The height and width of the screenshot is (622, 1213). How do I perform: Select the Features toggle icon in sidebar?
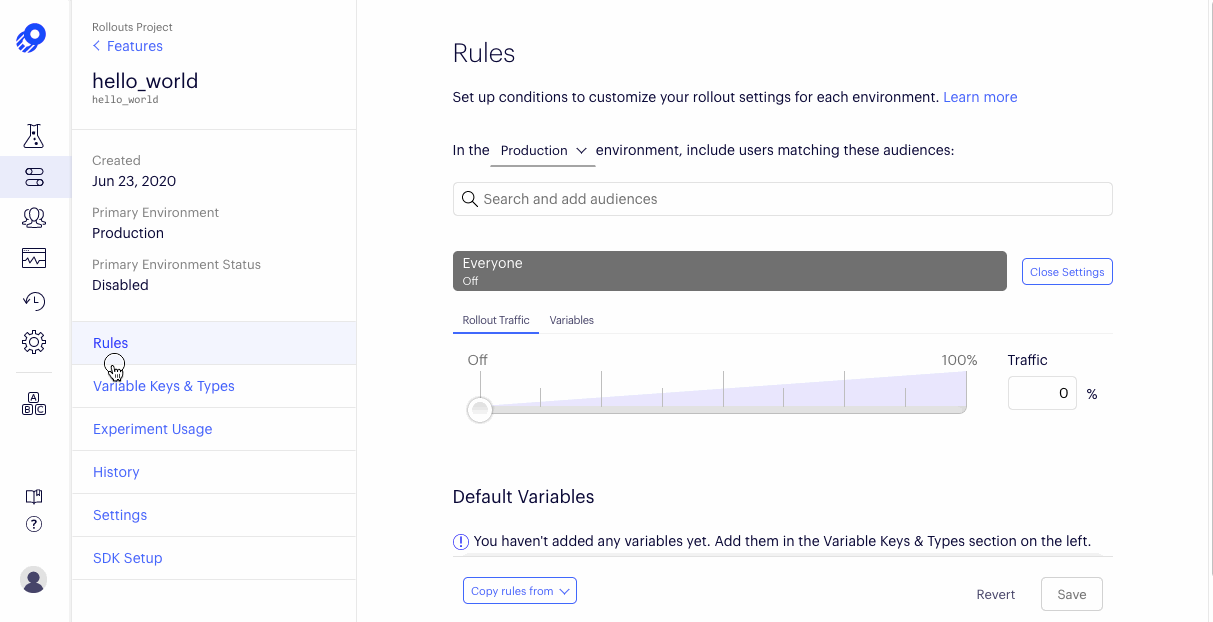(34, 177)
